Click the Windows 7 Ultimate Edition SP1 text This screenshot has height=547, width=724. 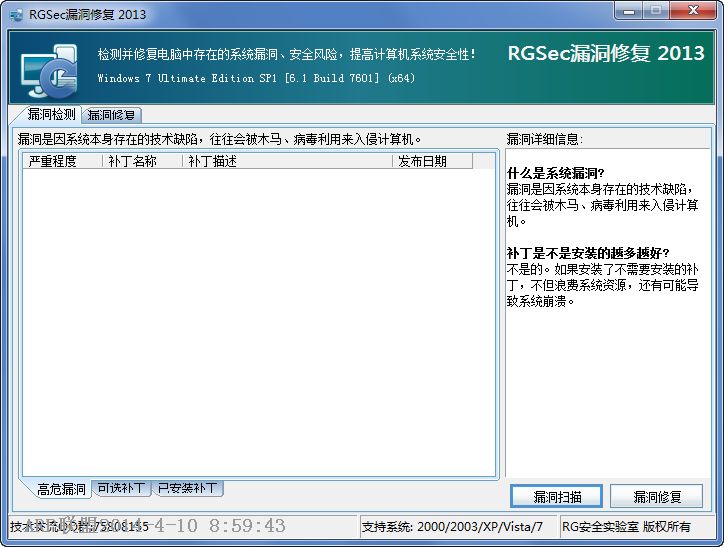256,78
